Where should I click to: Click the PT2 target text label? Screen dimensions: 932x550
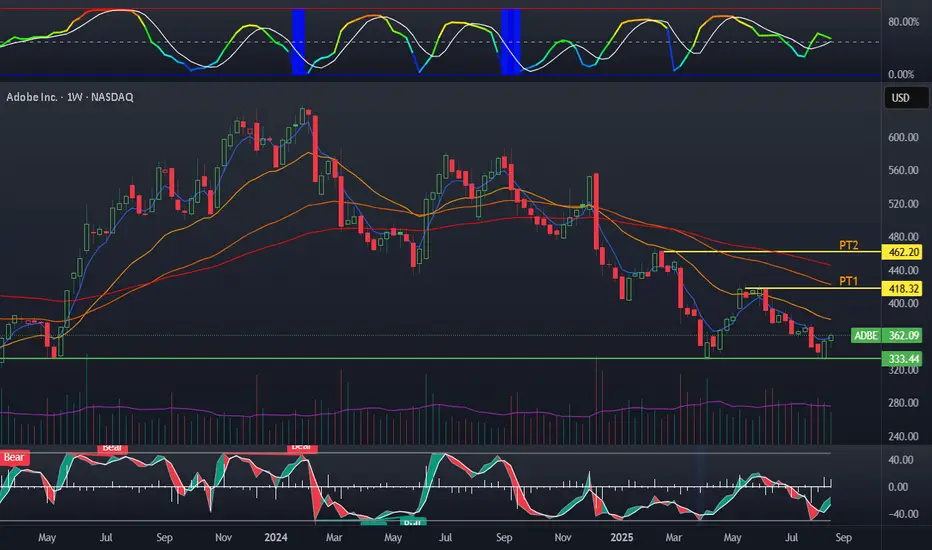pos(849,245)
